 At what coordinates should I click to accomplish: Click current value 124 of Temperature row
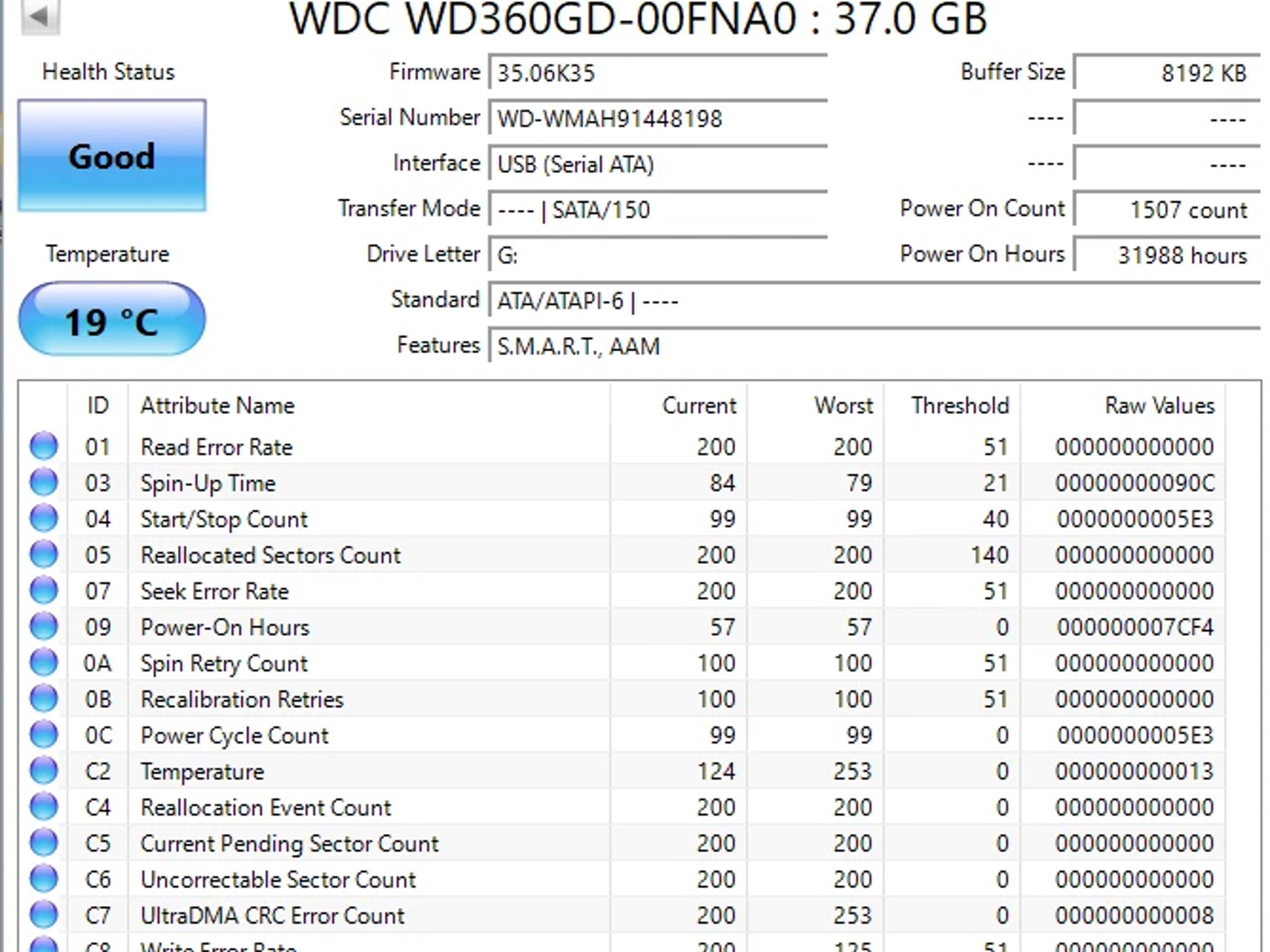716,771
